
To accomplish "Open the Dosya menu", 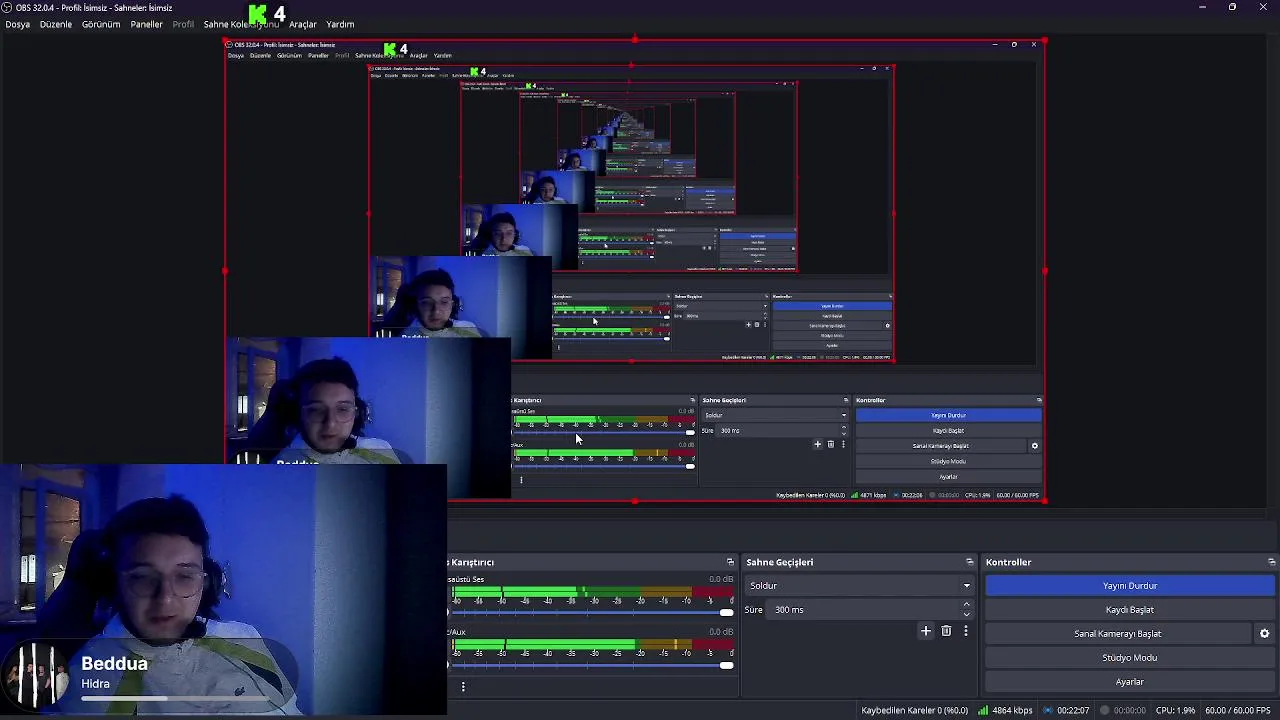I will 17,24.
